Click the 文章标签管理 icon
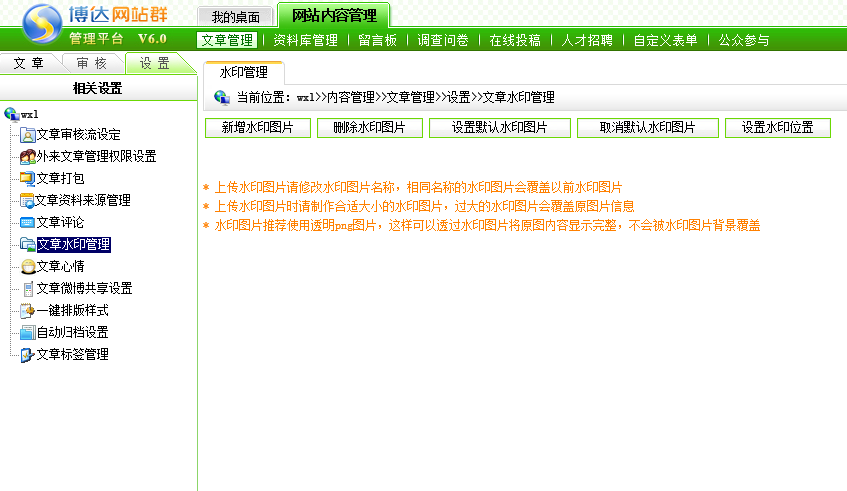This screenshot has width=847, height=491. tap(28, 355)
